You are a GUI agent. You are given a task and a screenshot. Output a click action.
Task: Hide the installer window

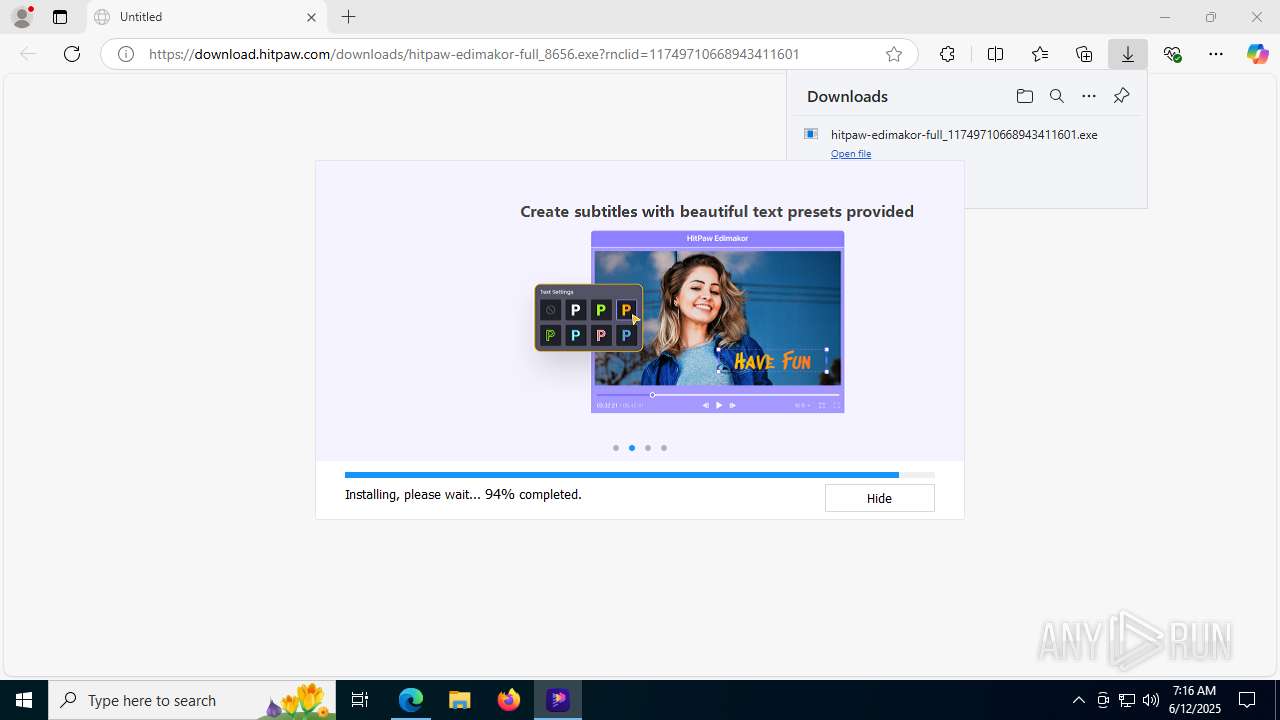click(x=879, y=498)
